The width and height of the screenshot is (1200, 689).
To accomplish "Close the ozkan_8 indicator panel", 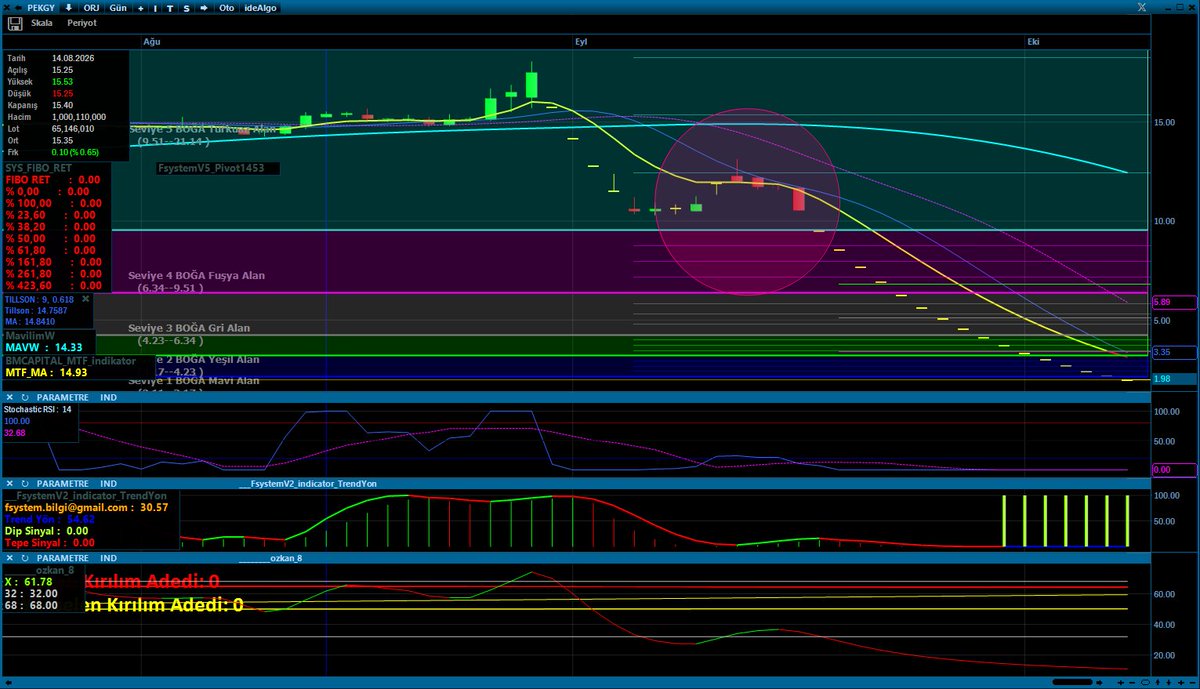I will click(8, 557).
